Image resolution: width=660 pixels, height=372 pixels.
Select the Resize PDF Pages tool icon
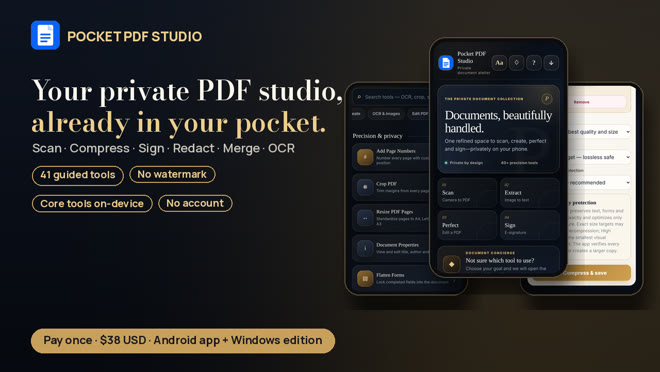pyautogui.click(x=365, y=218)
